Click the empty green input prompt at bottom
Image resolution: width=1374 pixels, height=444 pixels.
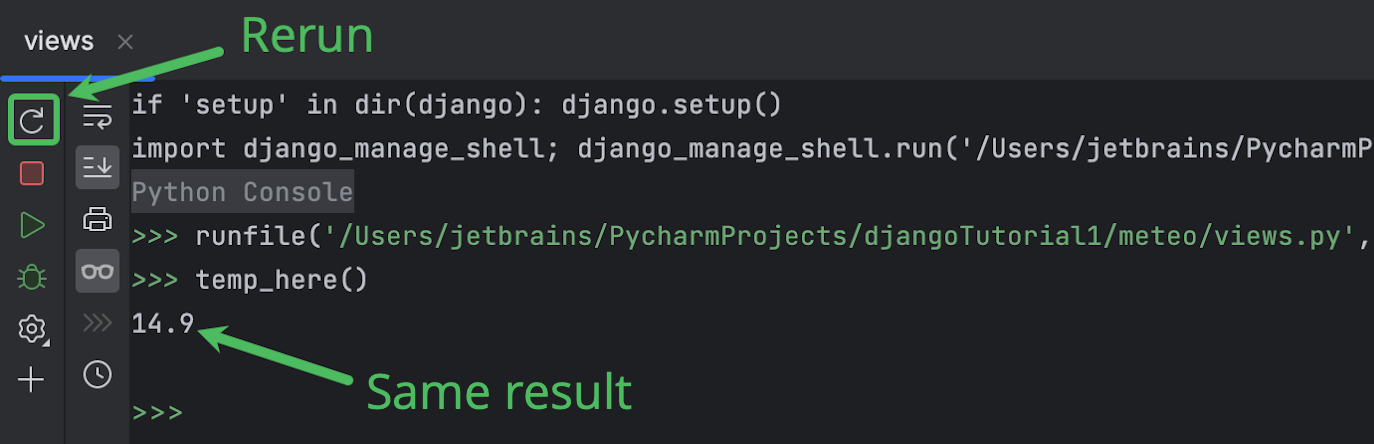point(157,412)
